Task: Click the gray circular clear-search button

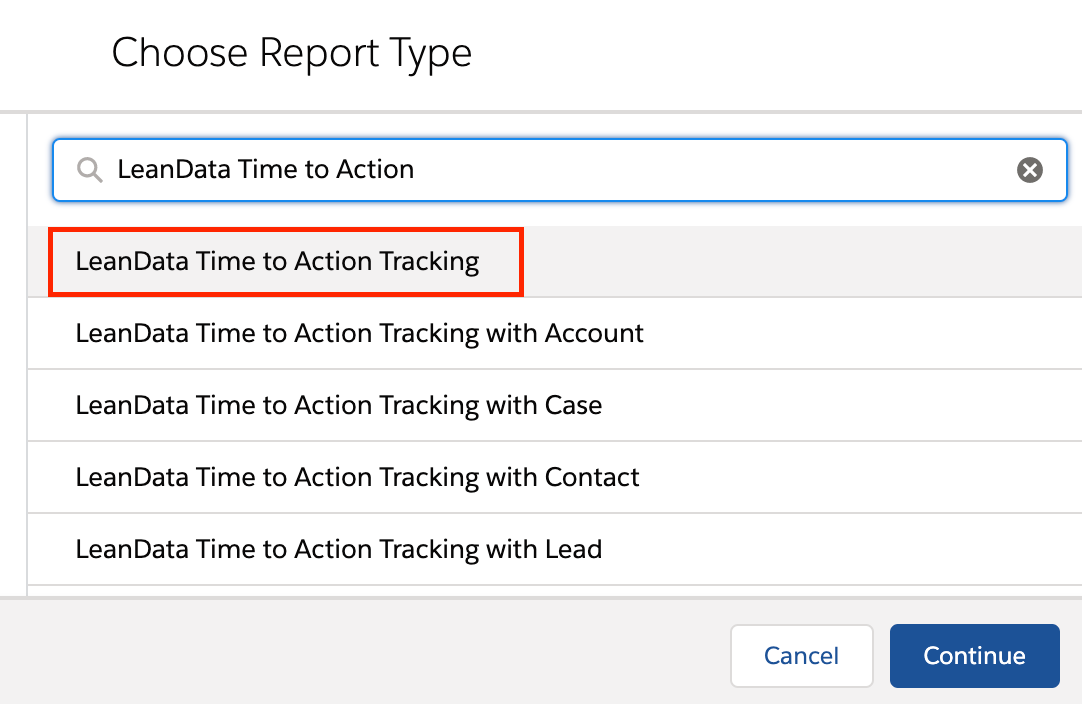Action: pos(1029,170)
